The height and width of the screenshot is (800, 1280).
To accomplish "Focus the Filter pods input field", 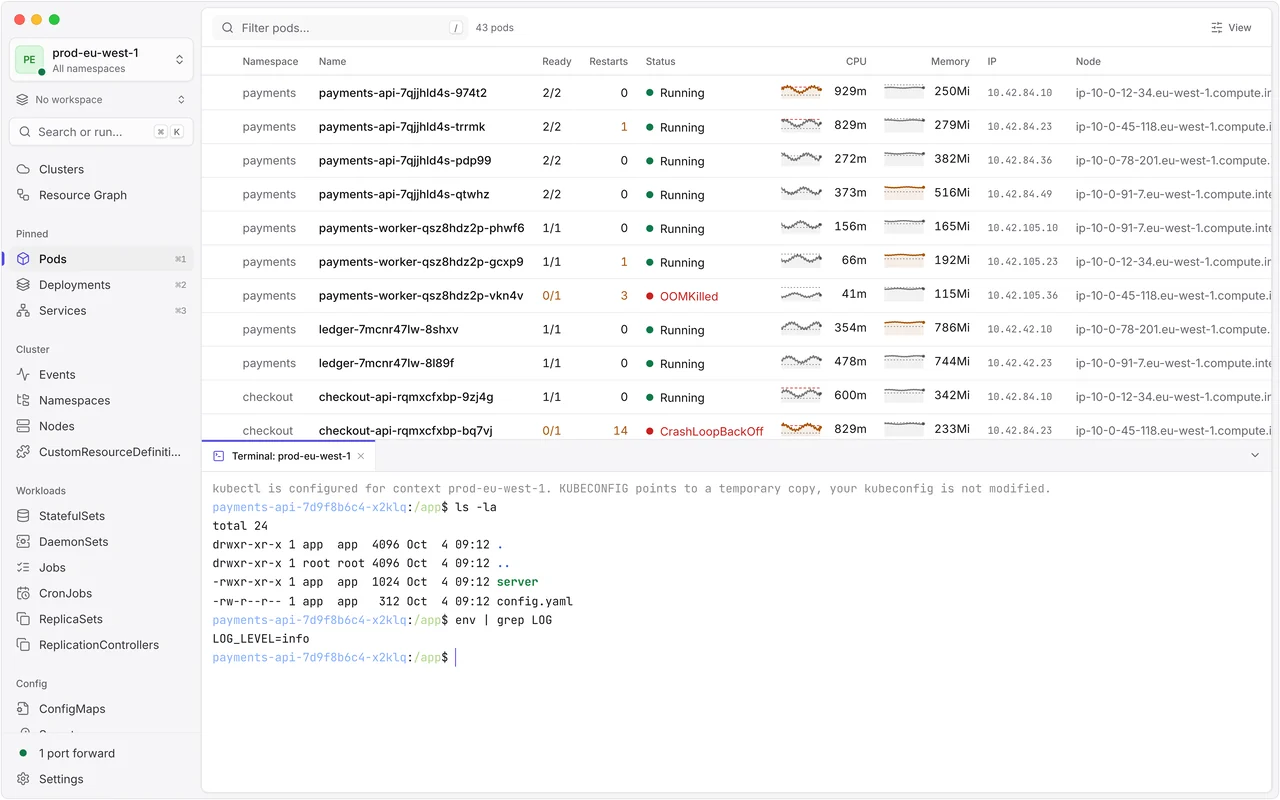I will coord(340,28).
